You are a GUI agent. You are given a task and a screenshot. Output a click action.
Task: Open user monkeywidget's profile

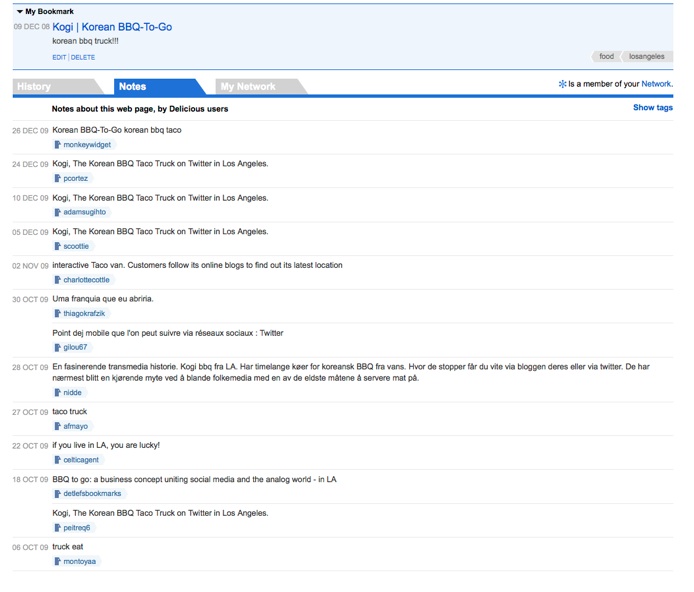click(x=87, y=145)
